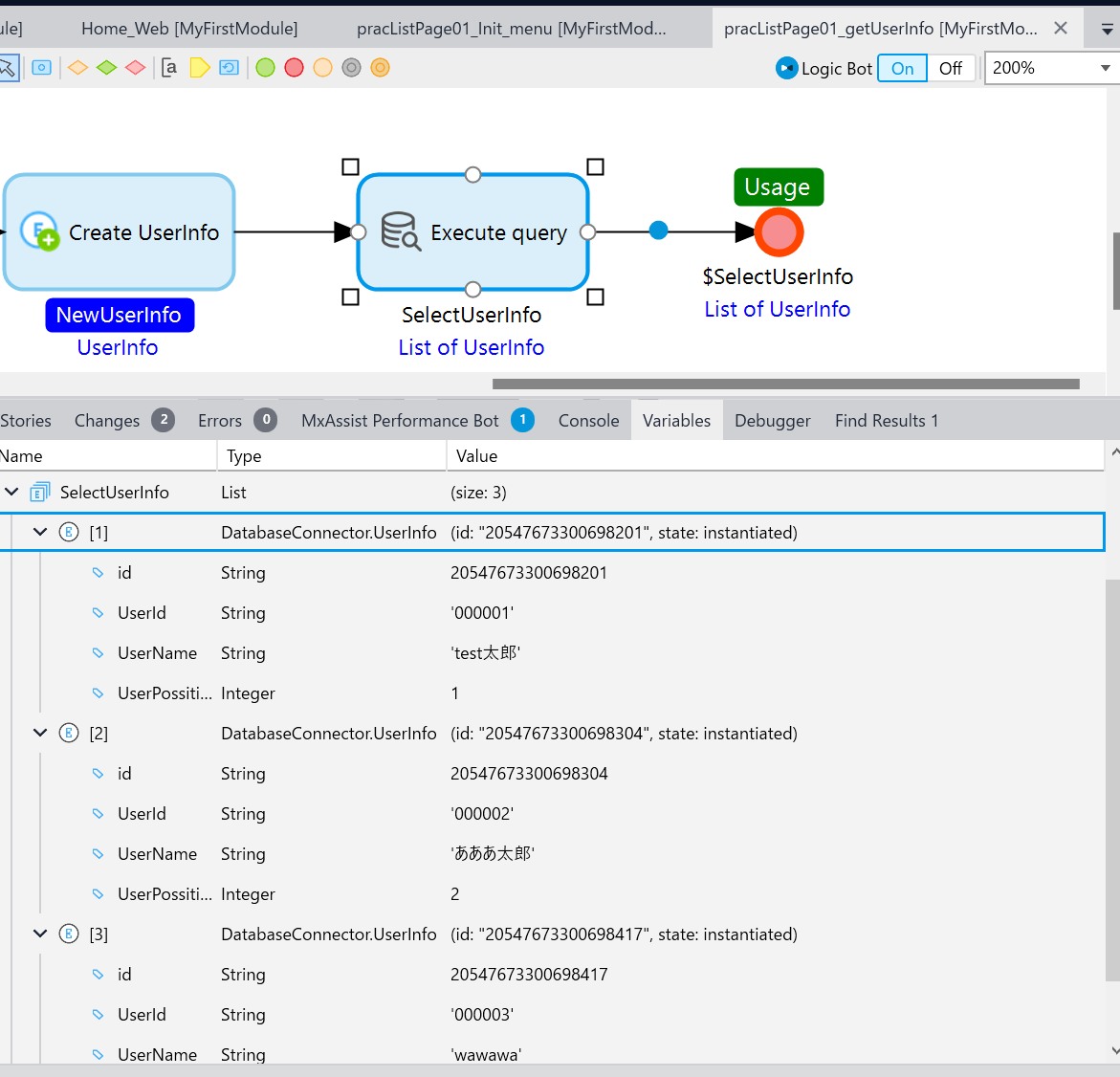Click the NewUserInfo variable label
This screenshot has height=1077, width=1120.
tap(119, 316)
